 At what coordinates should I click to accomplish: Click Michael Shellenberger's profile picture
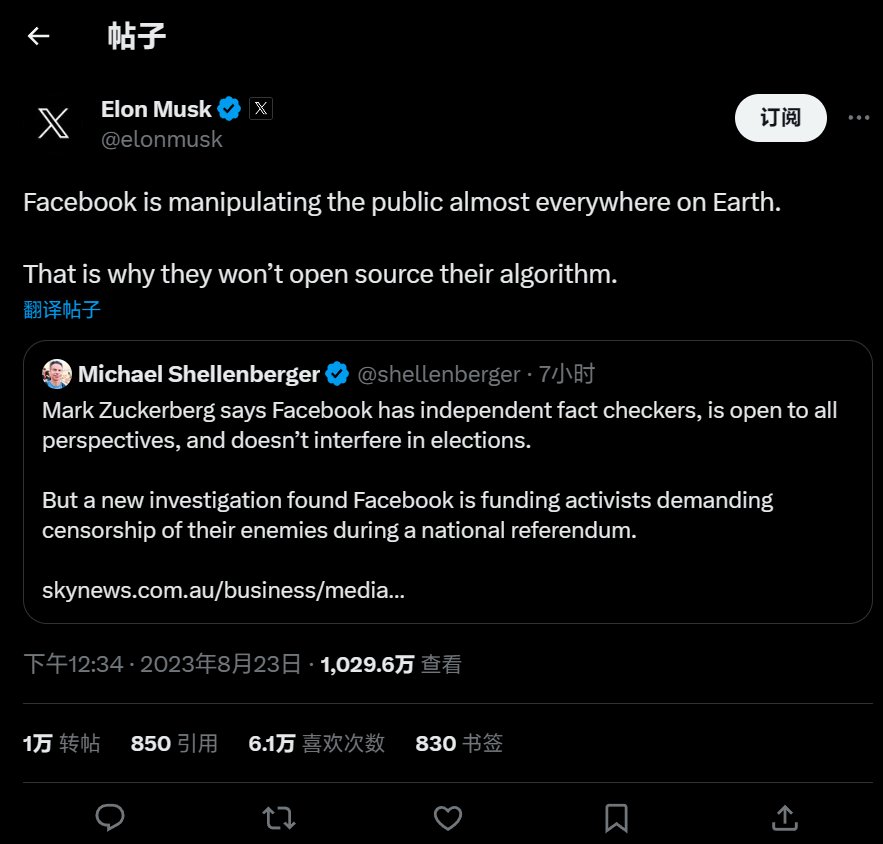[x=57, y=374]
